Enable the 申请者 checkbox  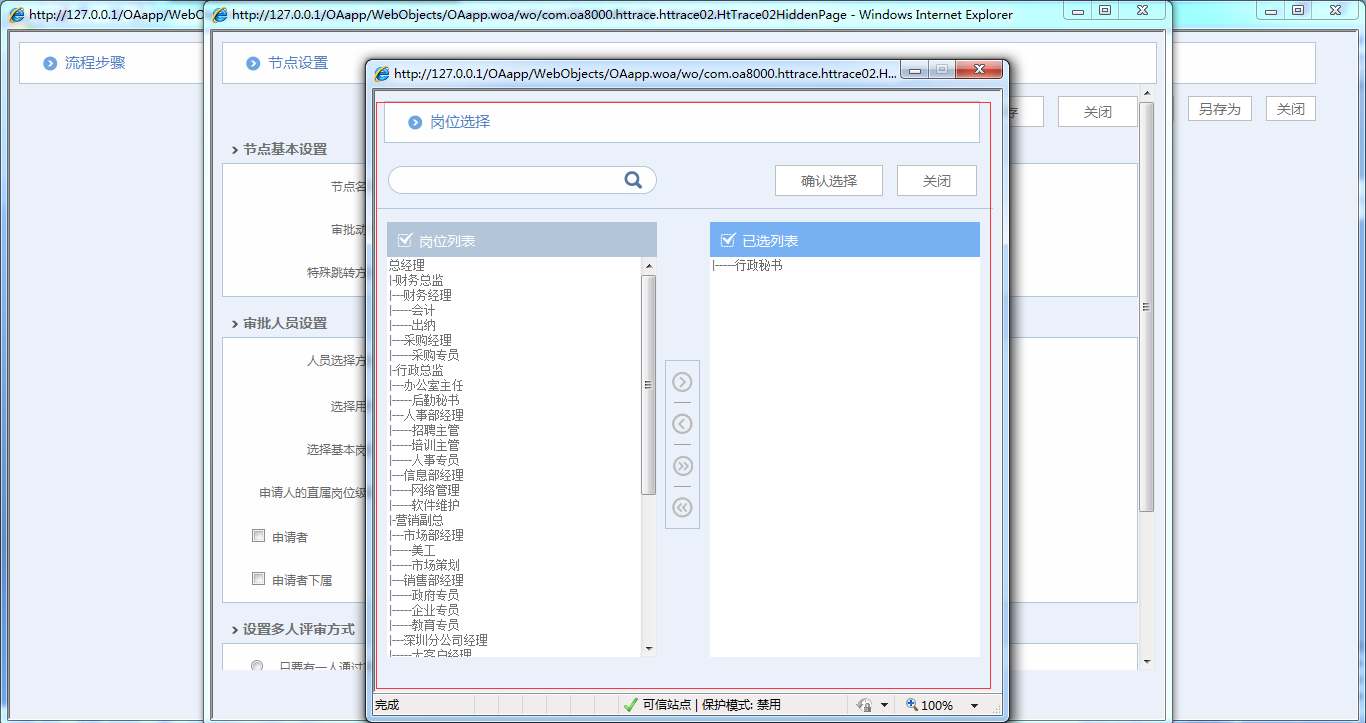258,535
